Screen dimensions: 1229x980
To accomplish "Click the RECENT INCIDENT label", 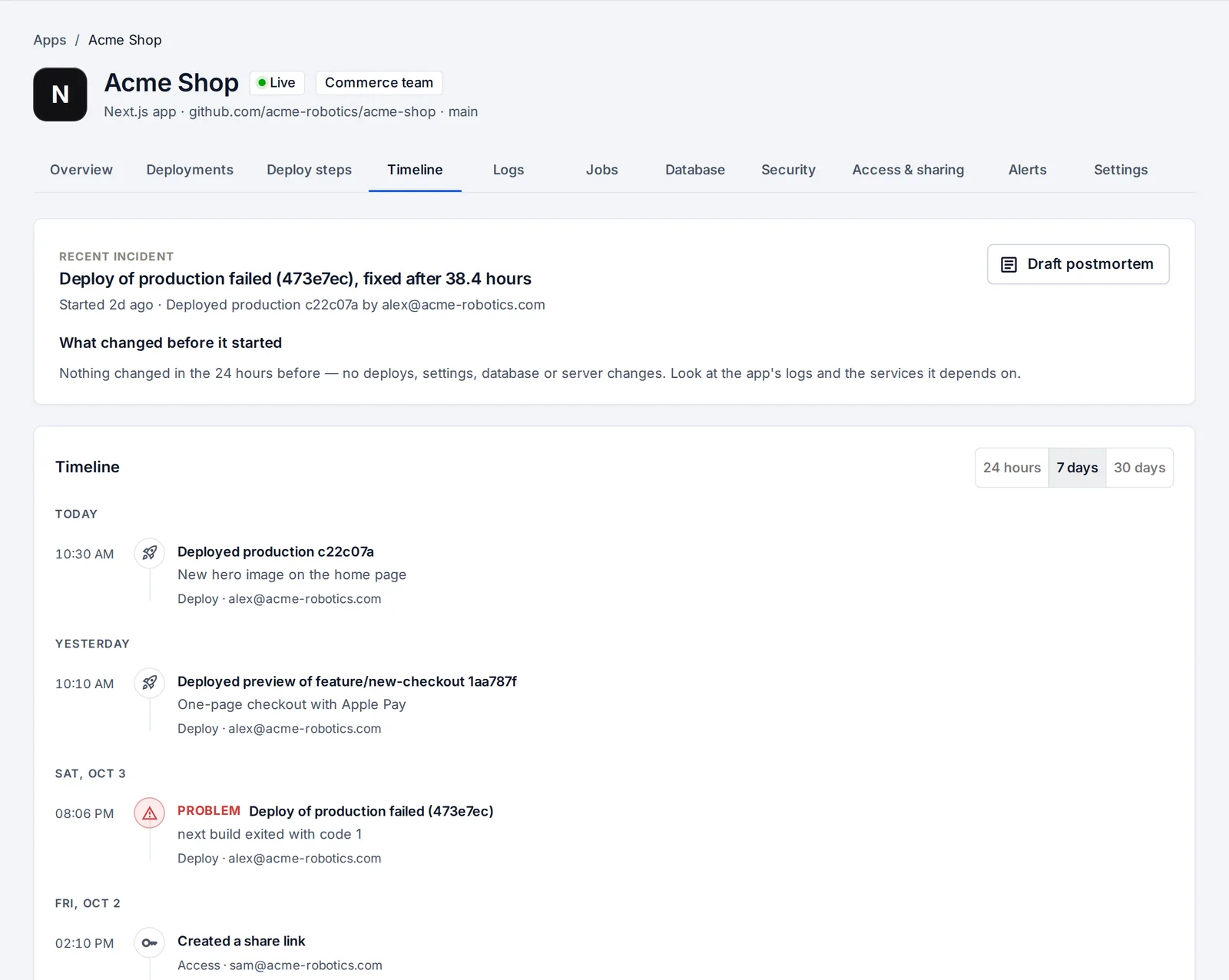I will click(117, 257).
